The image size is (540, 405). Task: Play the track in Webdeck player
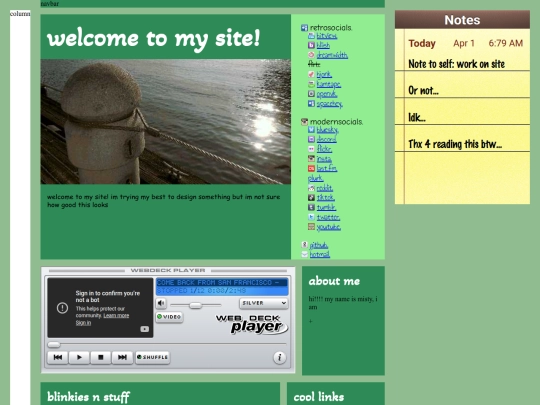(x=79, y=357)
